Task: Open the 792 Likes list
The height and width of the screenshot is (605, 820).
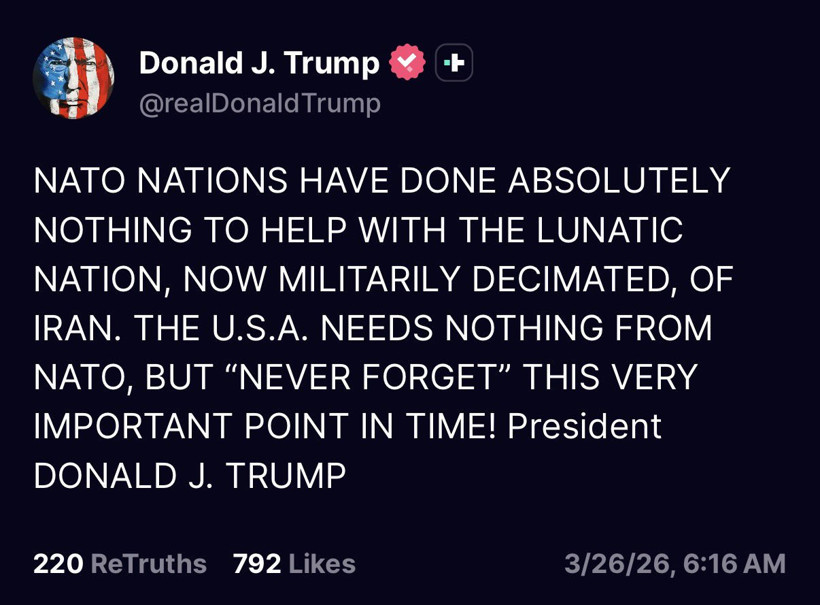Action: tap(294, 563)
